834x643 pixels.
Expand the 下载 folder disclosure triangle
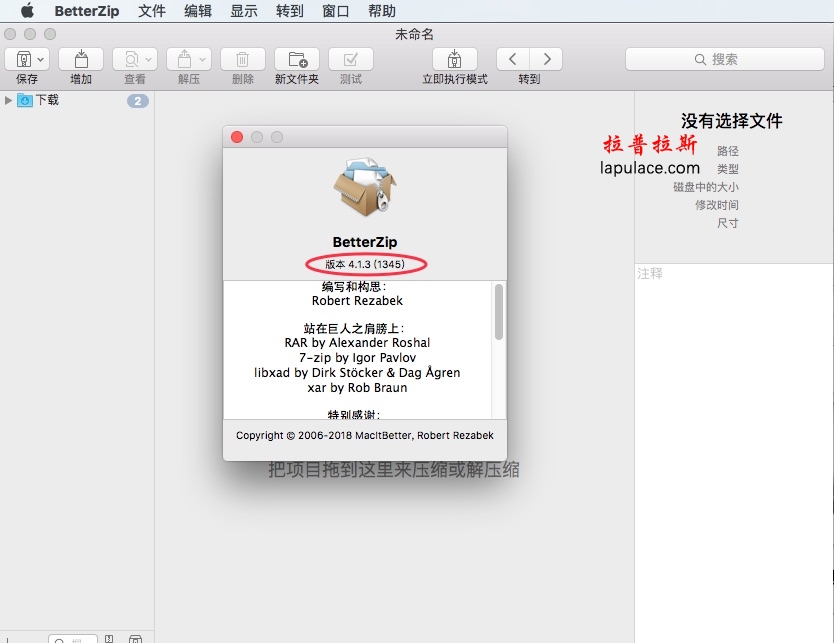click(8, 100)
